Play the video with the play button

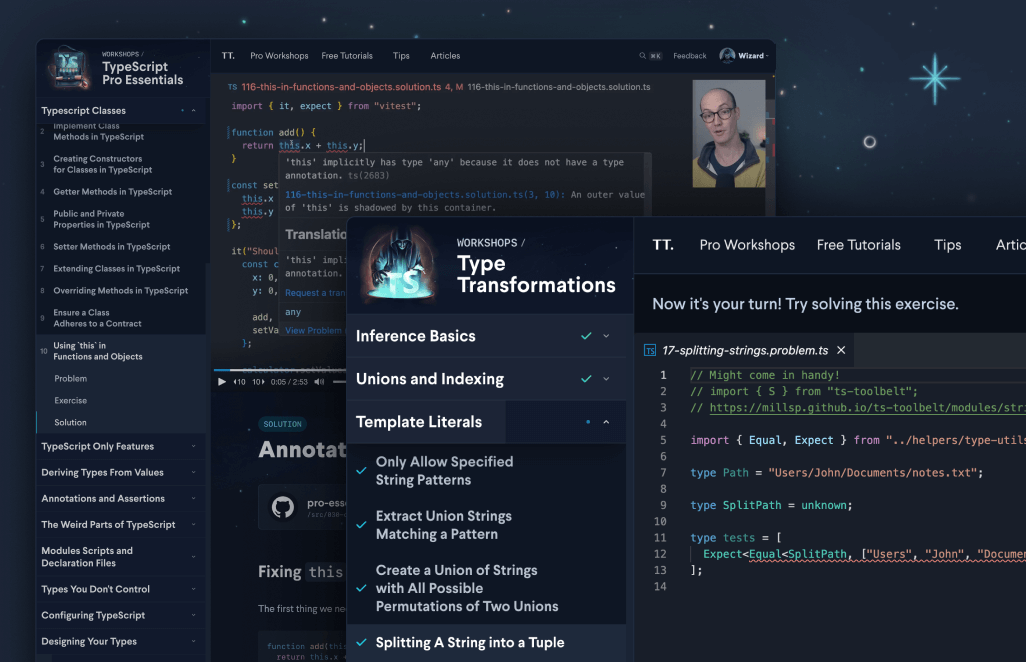[x=222, y=381]
